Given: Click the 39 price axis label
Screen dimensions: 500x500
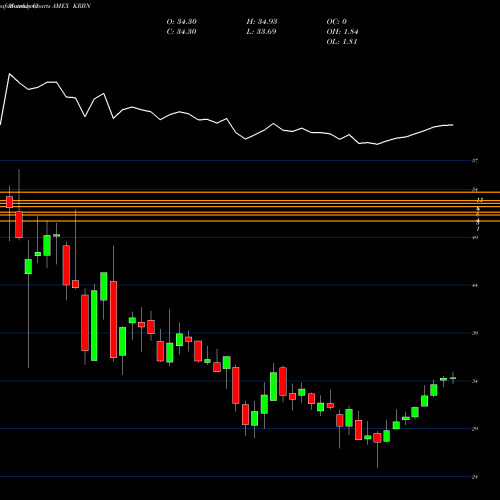Looking at the screenshot, I should 475,333.
